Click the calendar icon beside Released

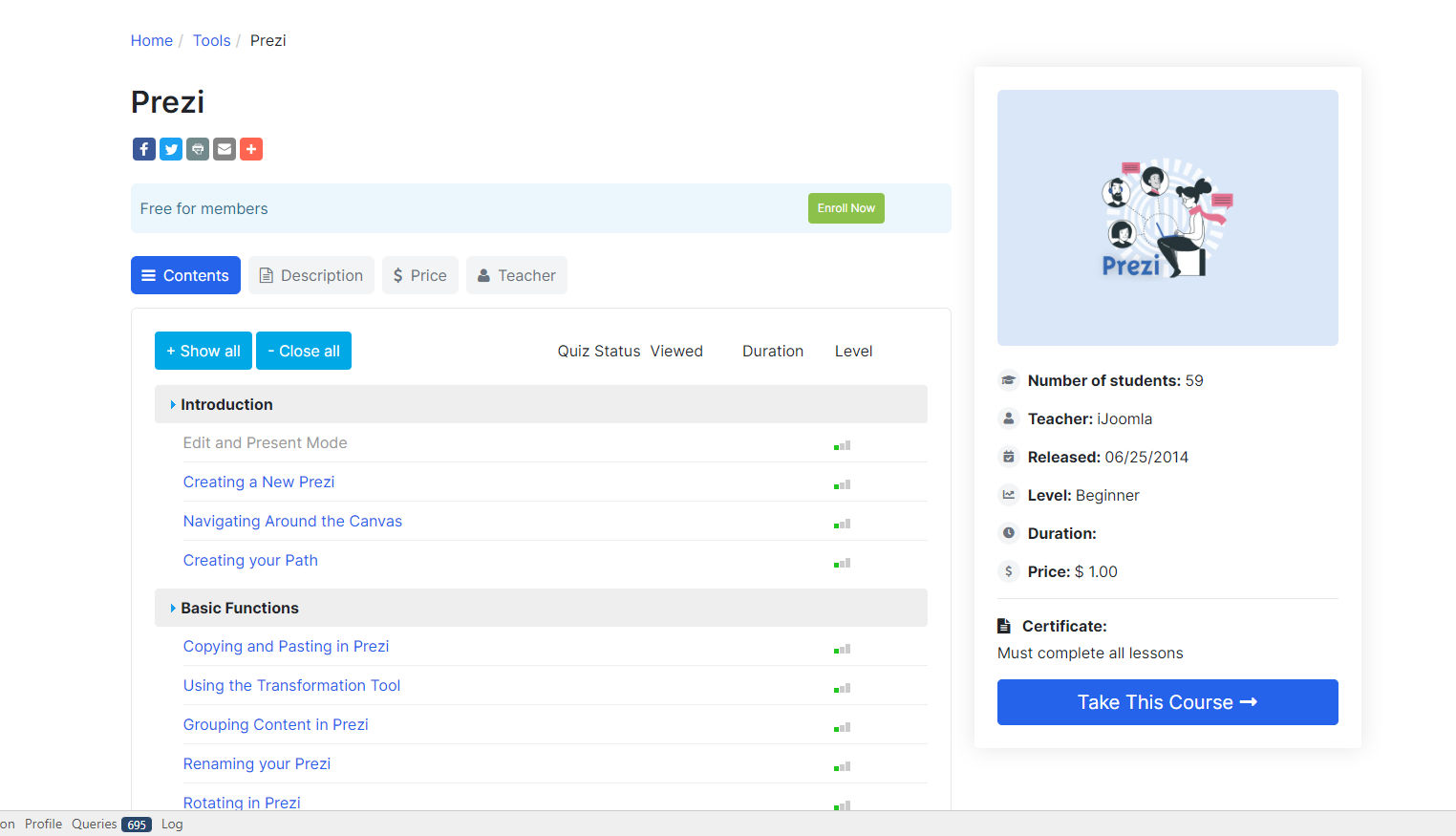click(x=1008, y=457)
